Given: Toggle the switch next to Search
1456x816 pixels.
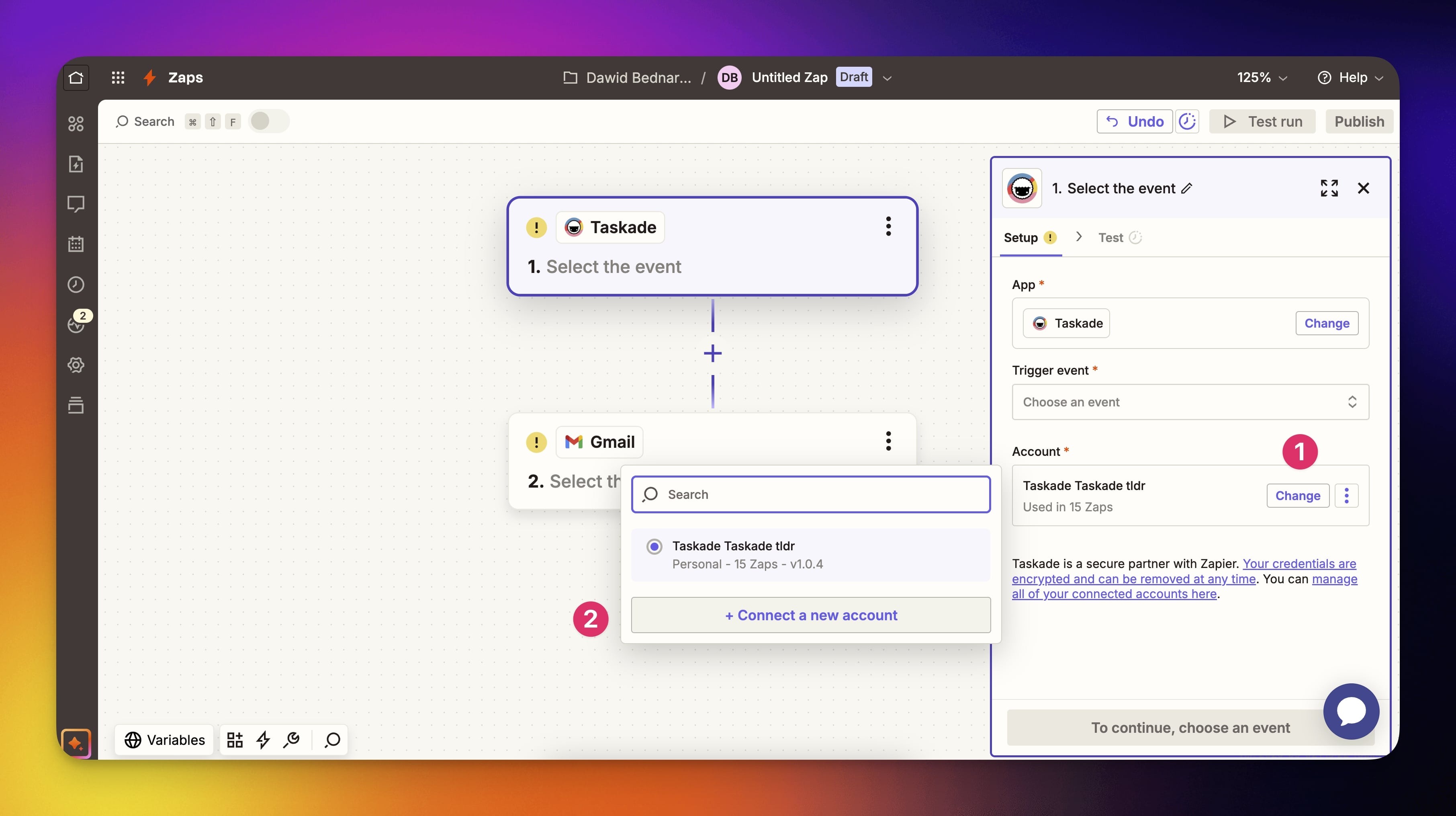Looking at the screenshot, I should coord(268,121).
